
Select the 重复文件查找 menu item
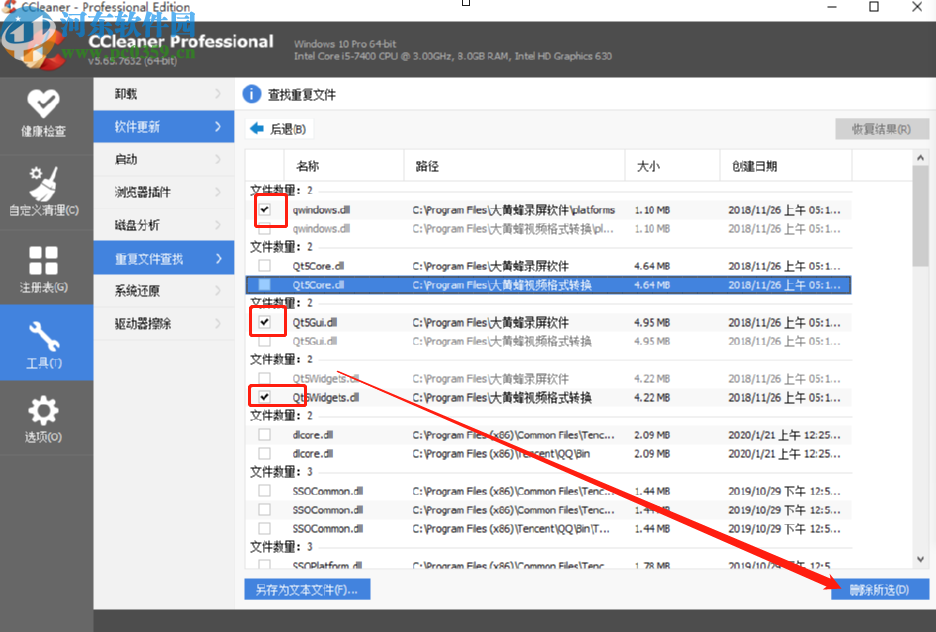[164, 258]
